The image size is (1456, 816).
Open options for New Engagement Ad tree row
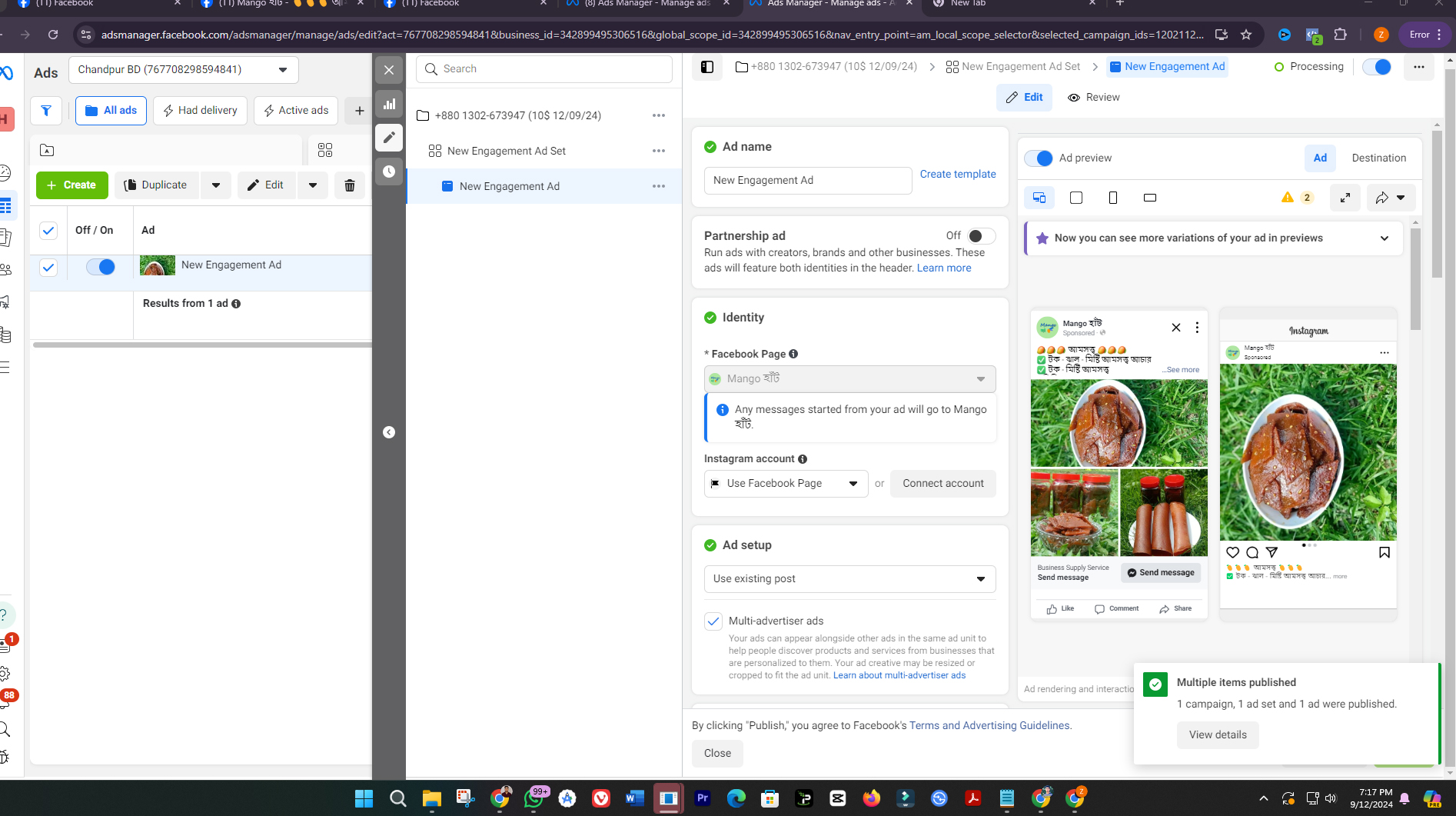click(659, 186)
